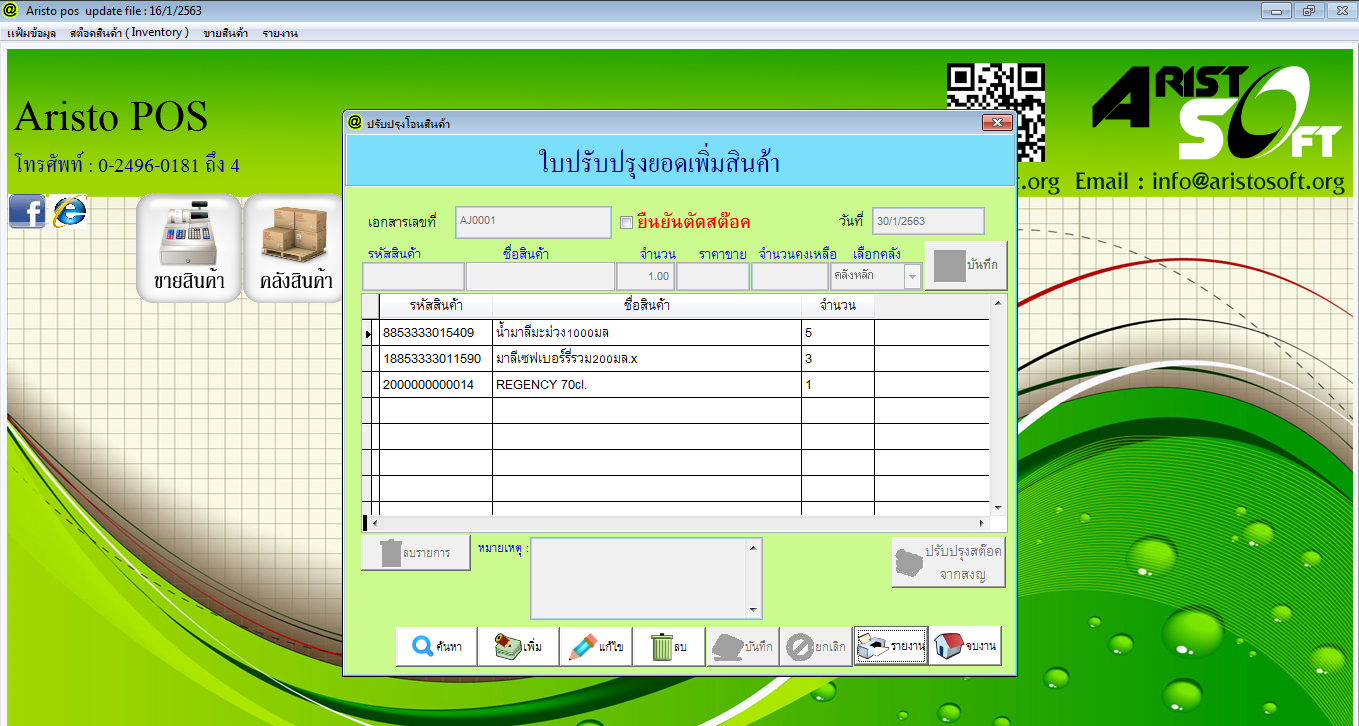Minimize the Aristo pos main window
This screenshot has height=726, width=1359.
(1275, 11)
